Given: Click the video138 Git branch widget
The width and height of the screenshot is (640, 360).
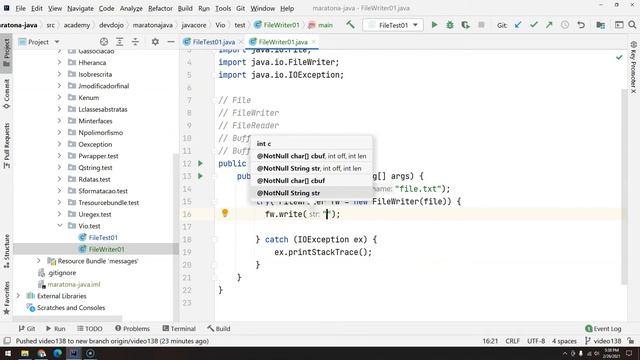Looking at the screenshot, I should click(603, 341).
